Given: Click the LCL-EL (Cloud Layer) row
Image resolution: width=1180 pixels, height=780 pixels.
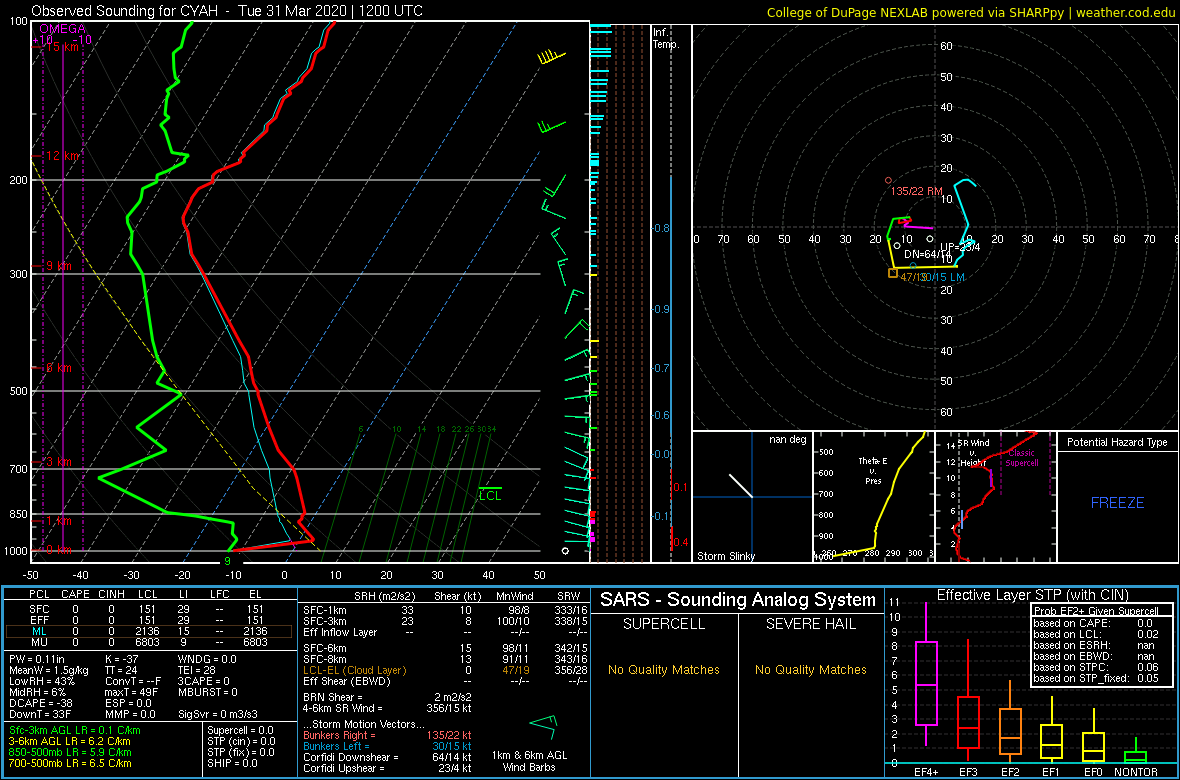Looking at the screenshot, I should click(444, 670).
